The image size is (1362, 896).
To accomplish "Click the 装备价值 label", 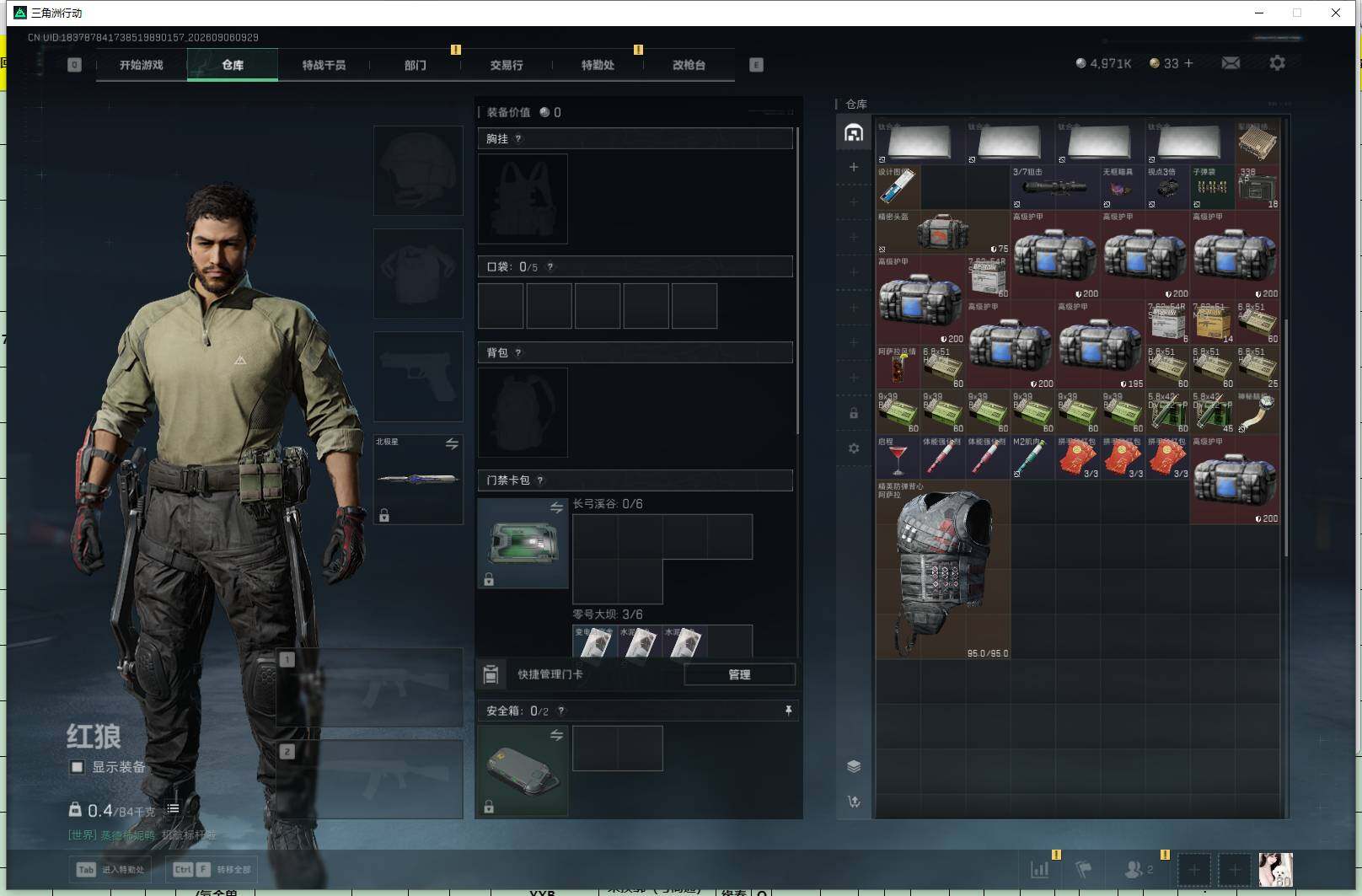I will 508,112.
